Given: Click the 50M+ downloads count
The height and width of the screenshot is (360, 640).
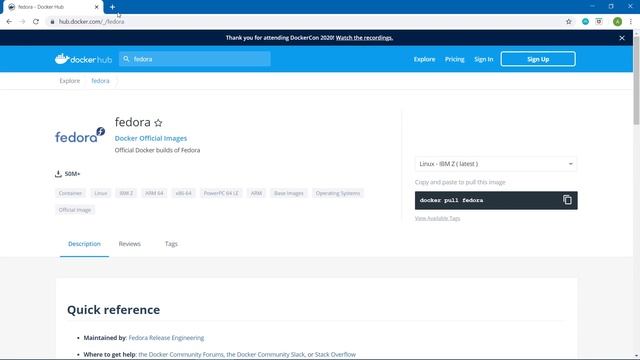Looking at the screenshot, I should pos(72,174).
